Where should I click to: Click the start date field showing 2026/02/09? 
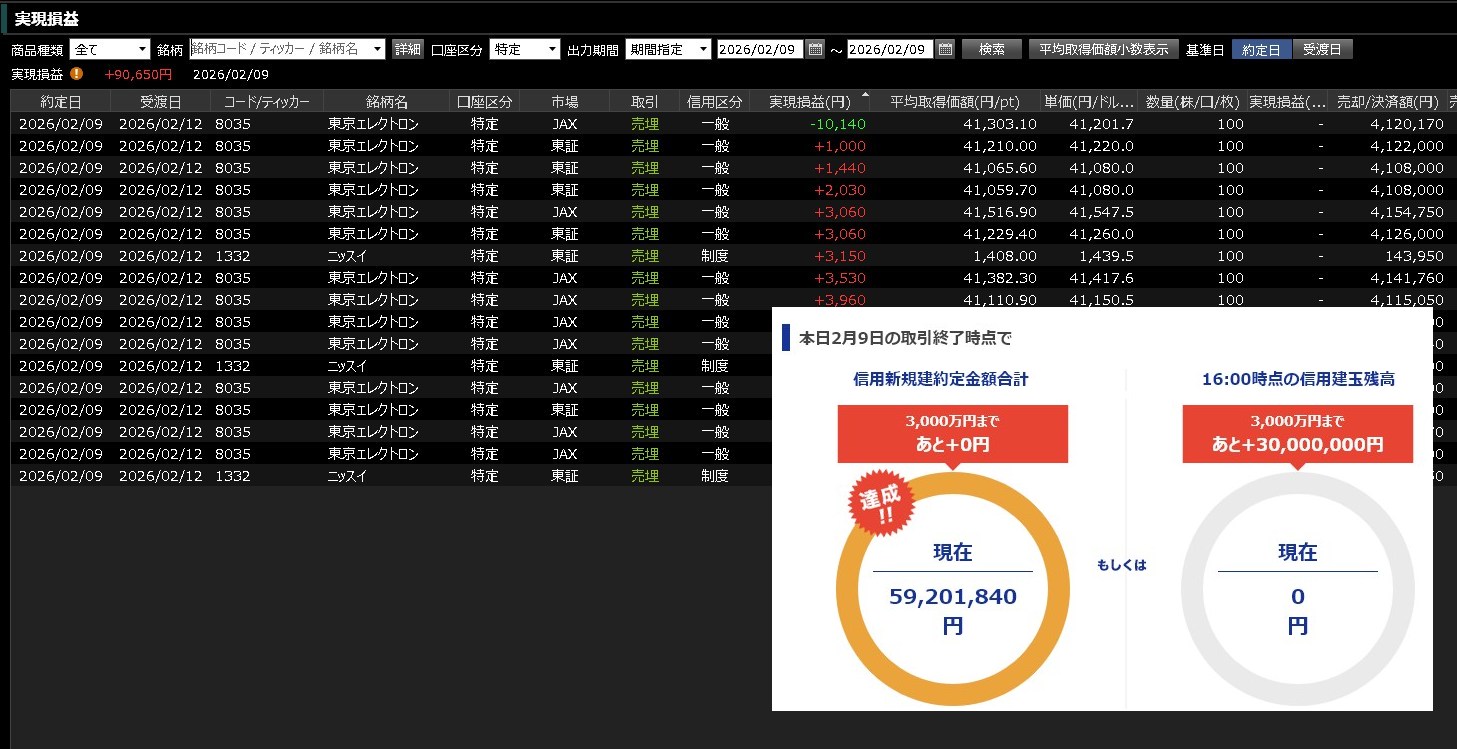tap(760, 49)
